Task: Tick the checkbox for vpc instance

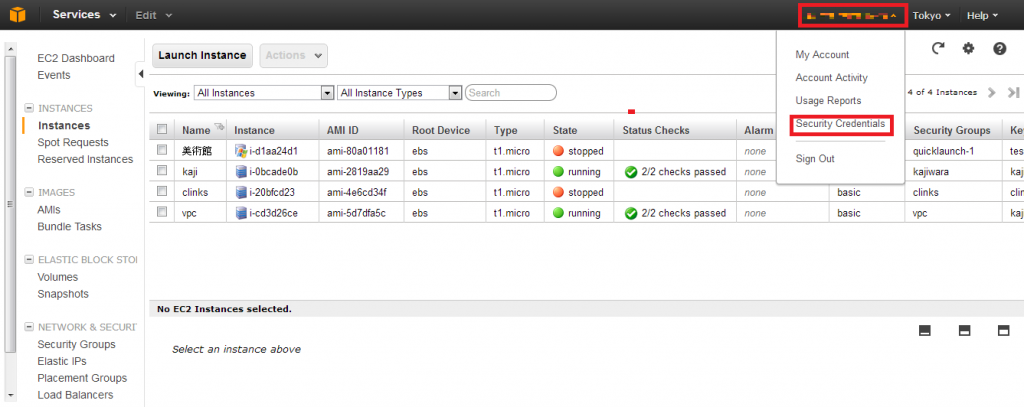Action: pos(162,212)
